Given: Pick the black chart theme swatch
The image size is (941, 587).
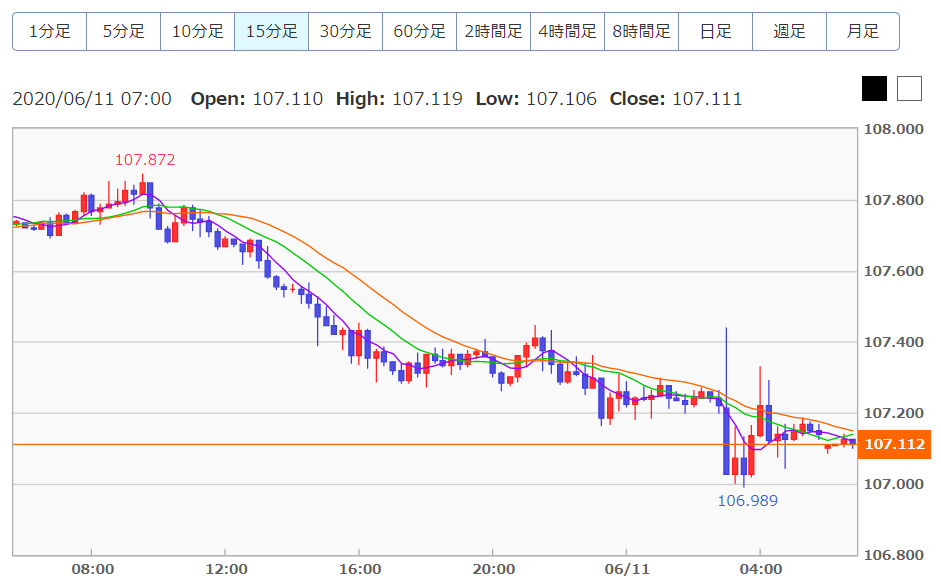Looking at the screenshot, I should 874,89.
